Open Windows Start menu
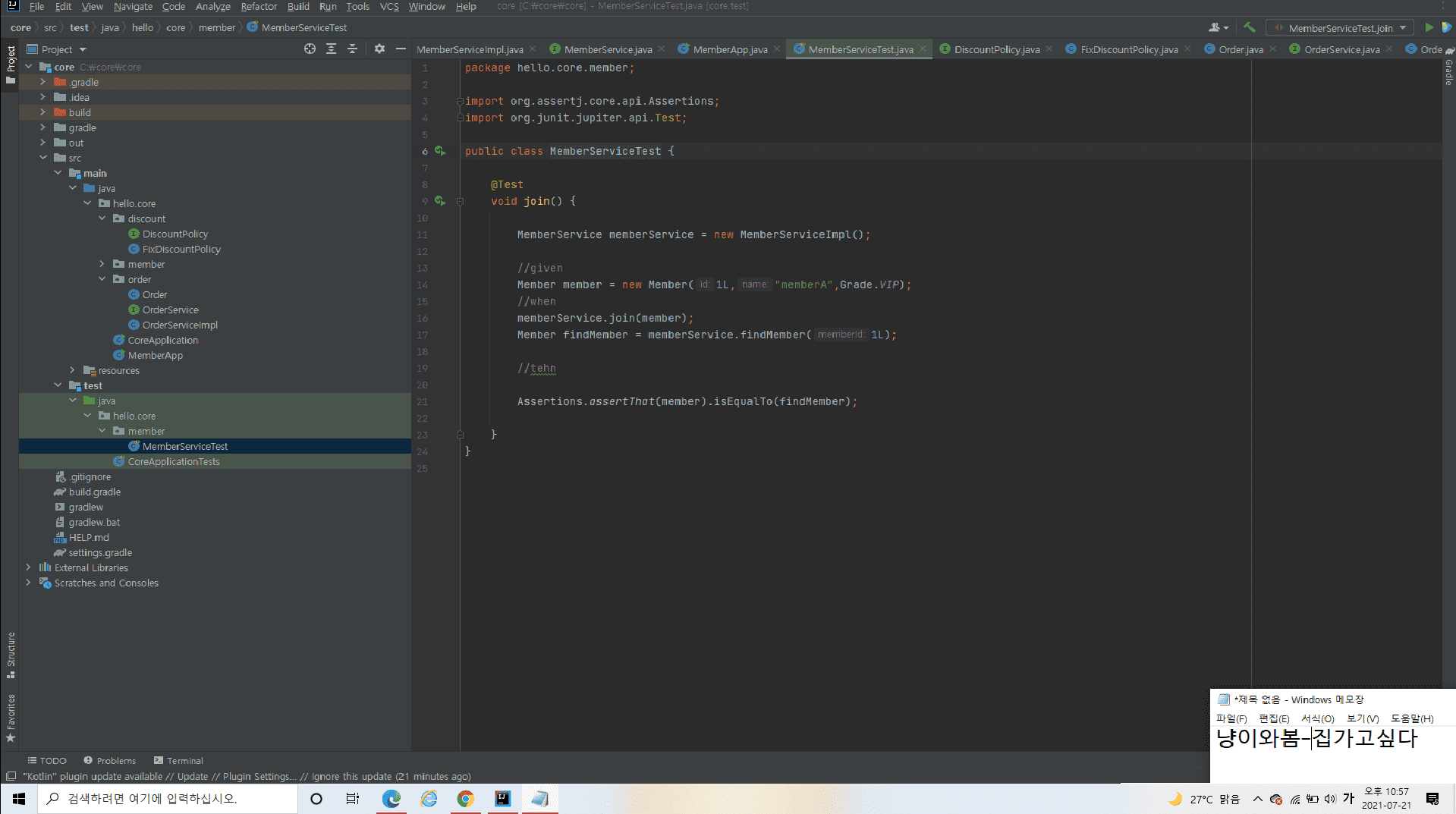The width and height of the screenshot is (1456, 814). [19, 799]
